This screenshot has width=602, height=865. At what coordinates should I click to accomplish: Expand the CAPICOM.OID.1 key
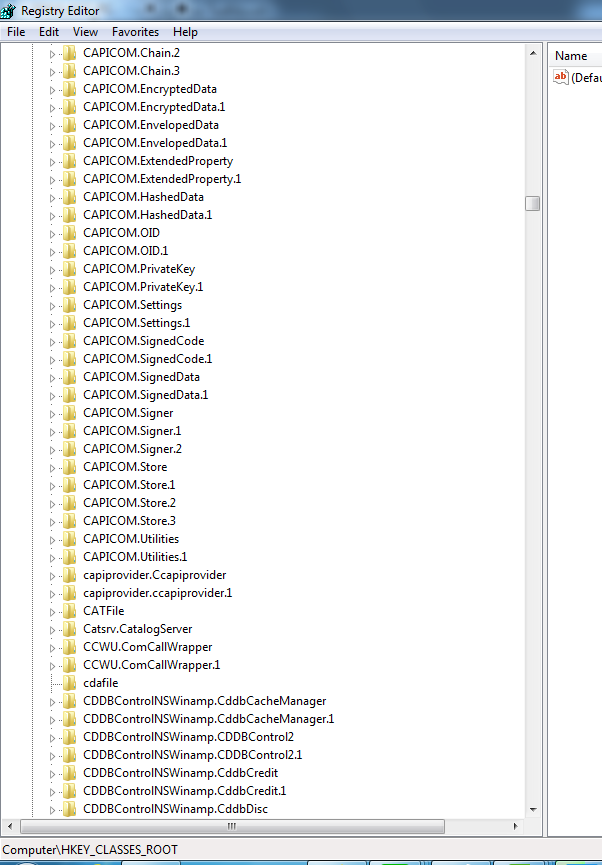point(52,252)
